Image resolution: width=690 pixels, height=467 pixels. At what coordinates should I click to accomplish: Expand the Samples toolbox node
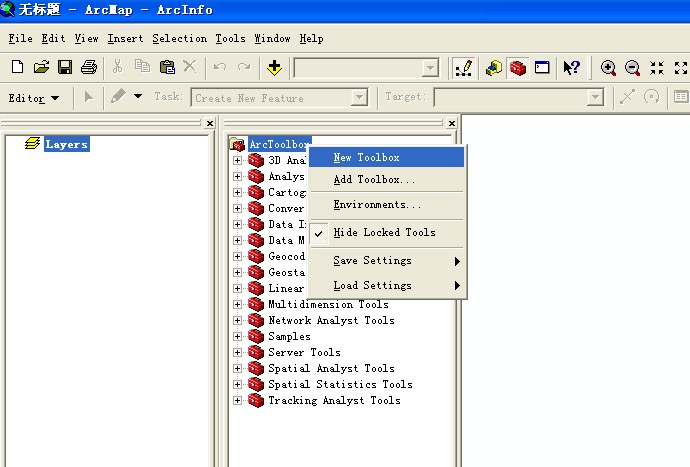click(x=237, y=336)
